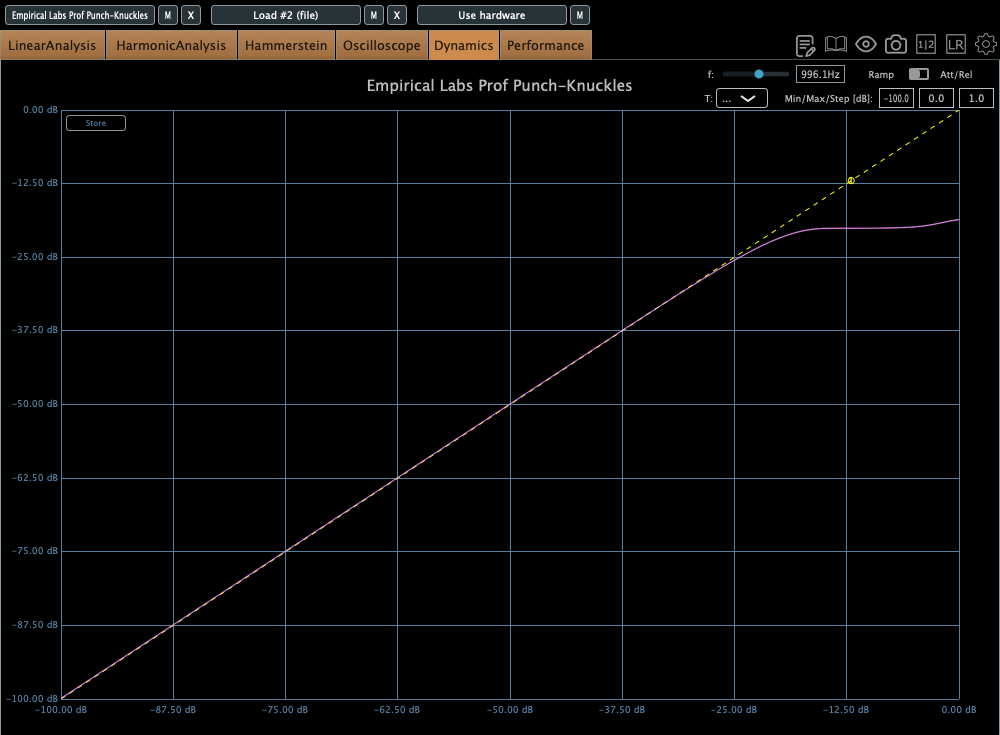Click X next to Load #2 (file)

click(x=397, y=15)
